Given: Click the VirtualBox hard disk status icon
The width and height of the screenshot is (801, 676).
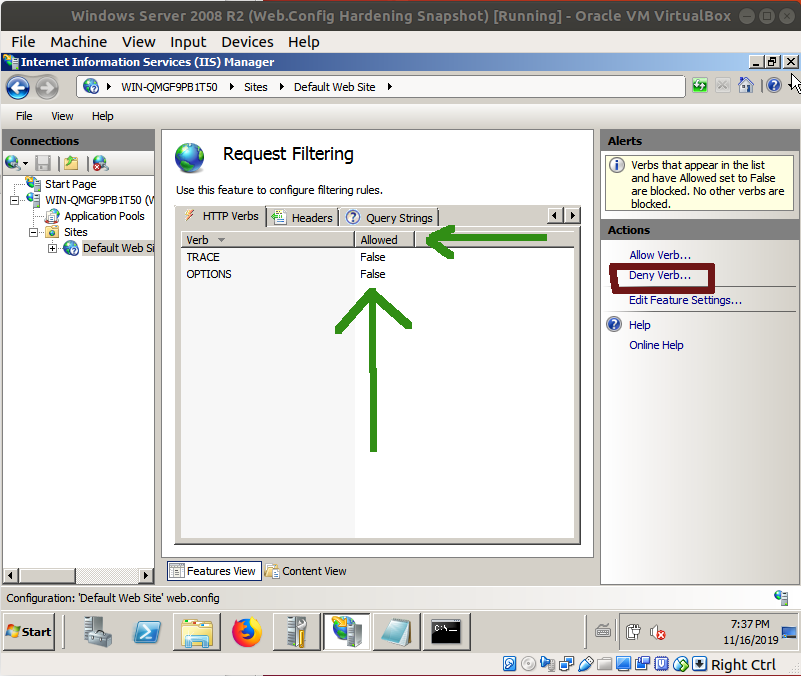Looking at the screenshot, I should pos(509,664).
